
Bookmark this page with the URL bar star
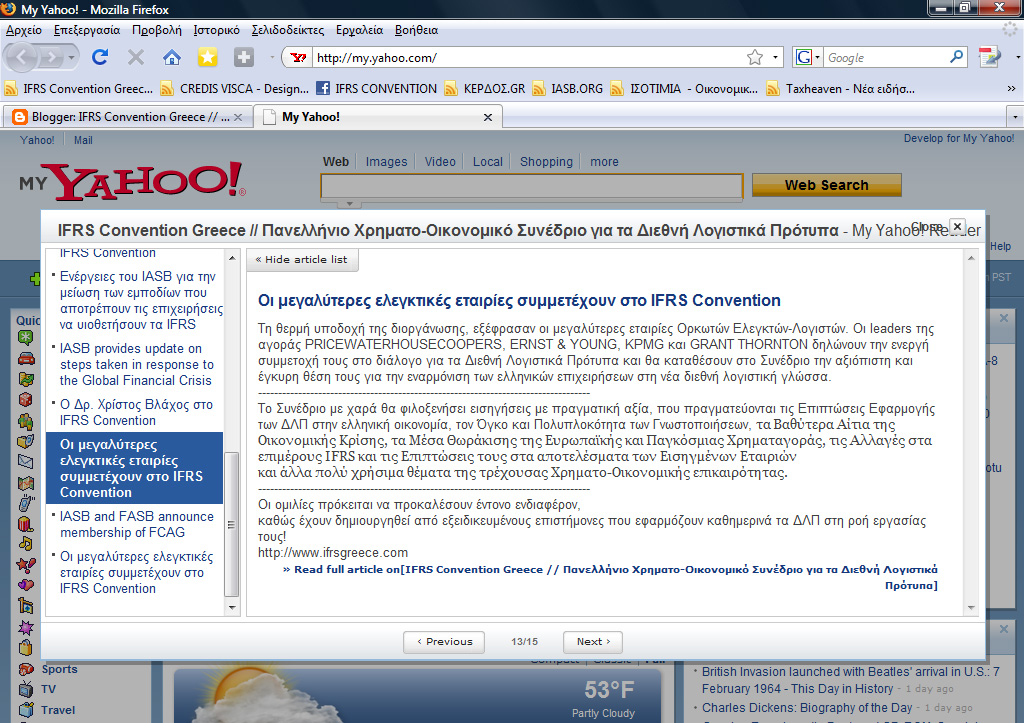(x=755, y=58)
